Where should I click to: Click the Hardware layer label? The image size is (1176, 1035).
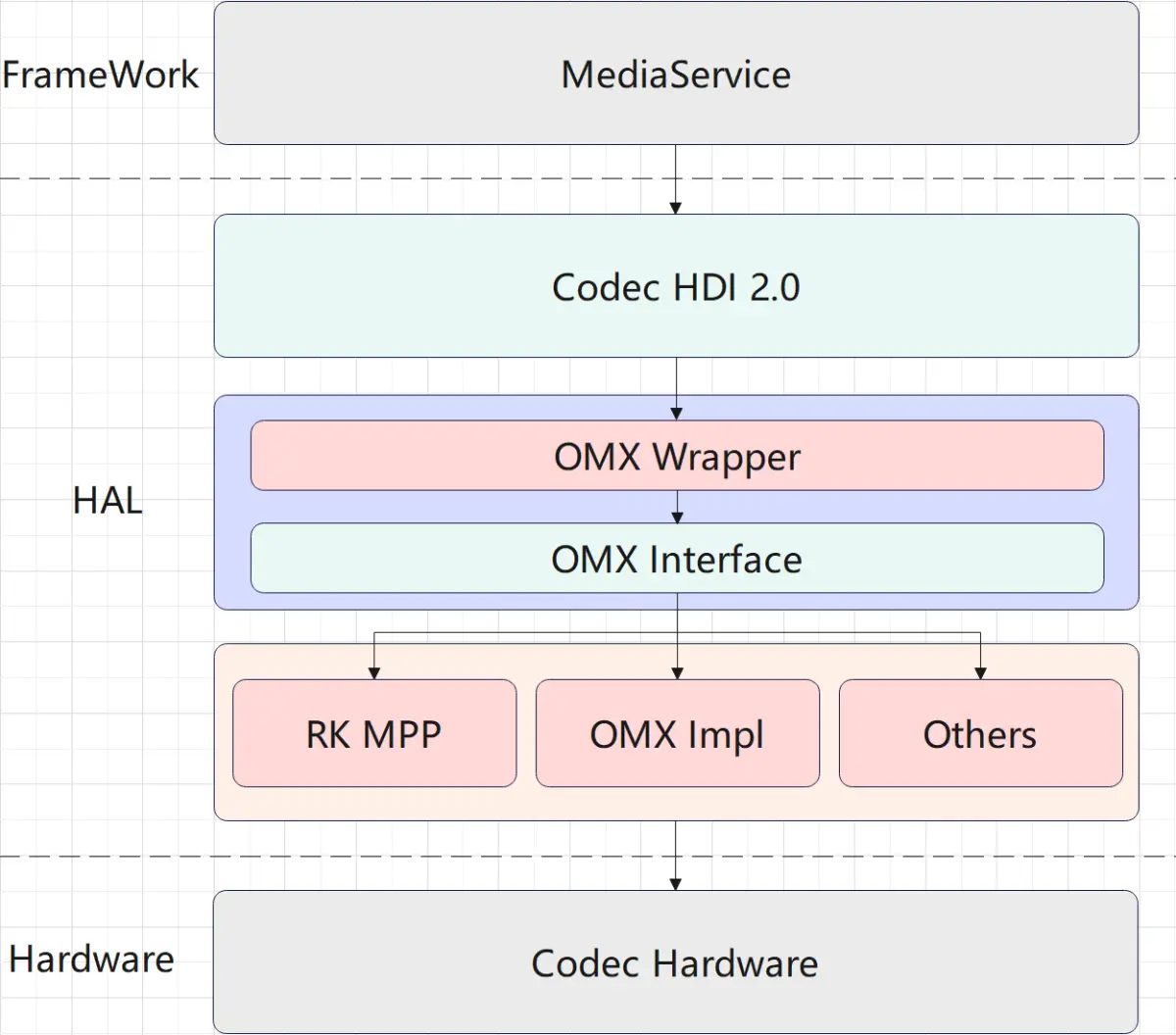pyautogui.click(x=90, y=960)
